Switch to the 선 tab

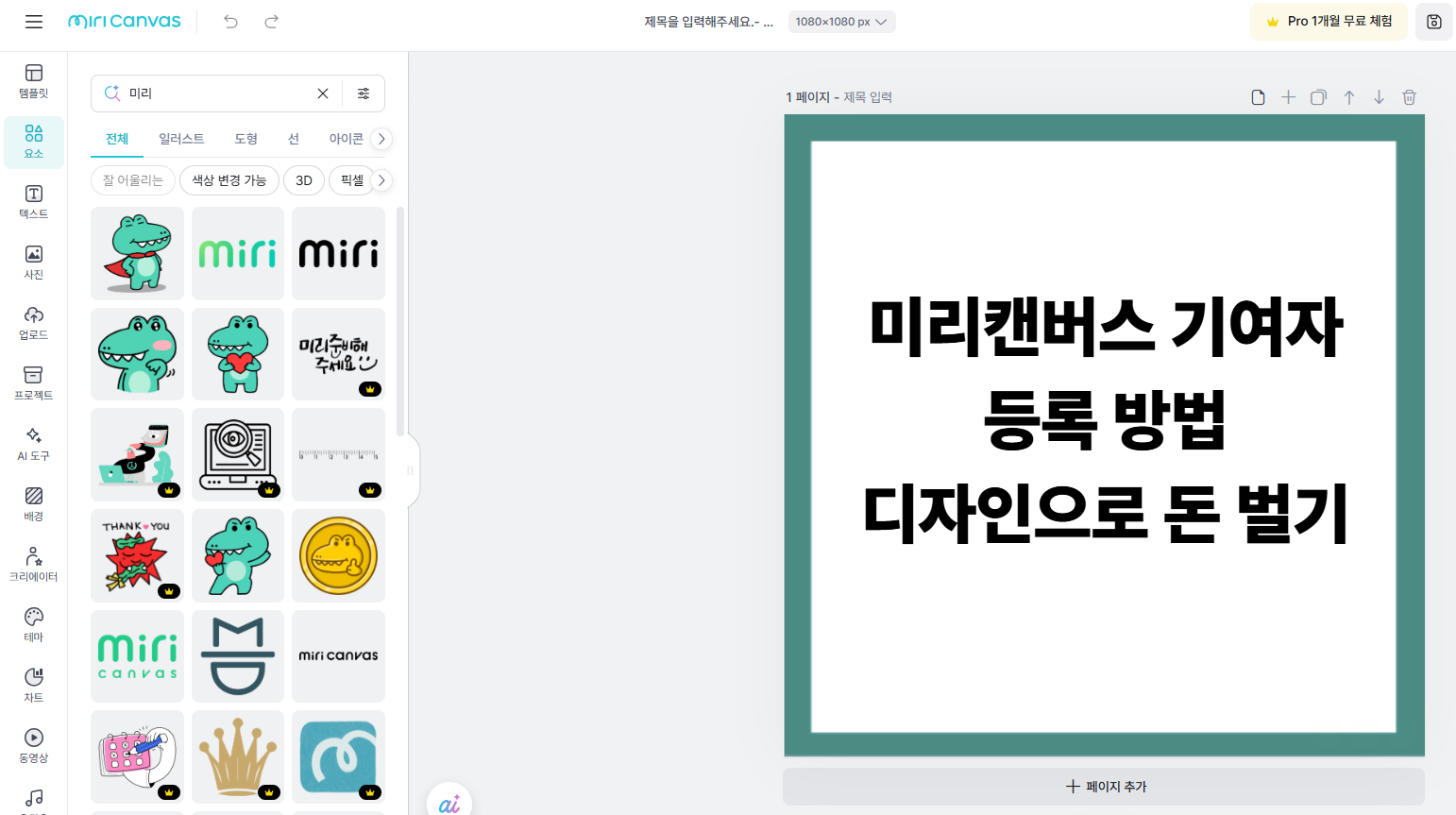[x=294, y=139]
